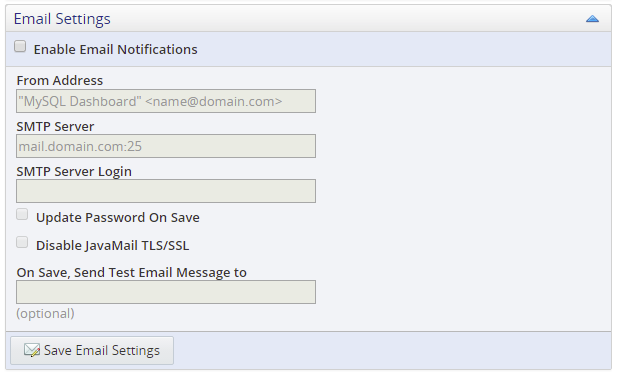Click the Disable JavaMail TLS/SSL label
The width and height of the screenshot is (617, 374).
point(113,246)
